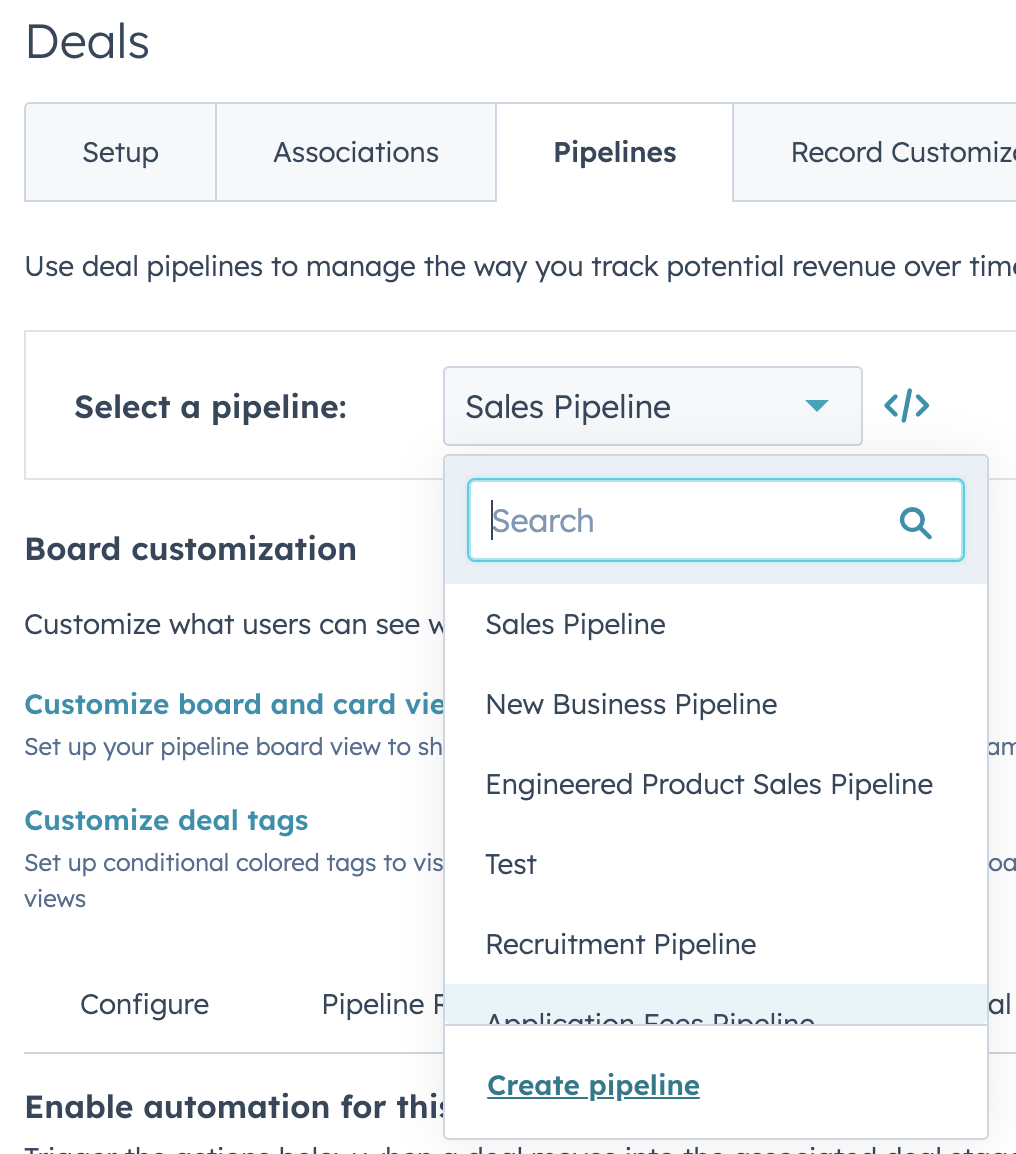Pick the Test pipeline
The width and height of the screenshot is (1016, 1154).
[x=511, y=864]
